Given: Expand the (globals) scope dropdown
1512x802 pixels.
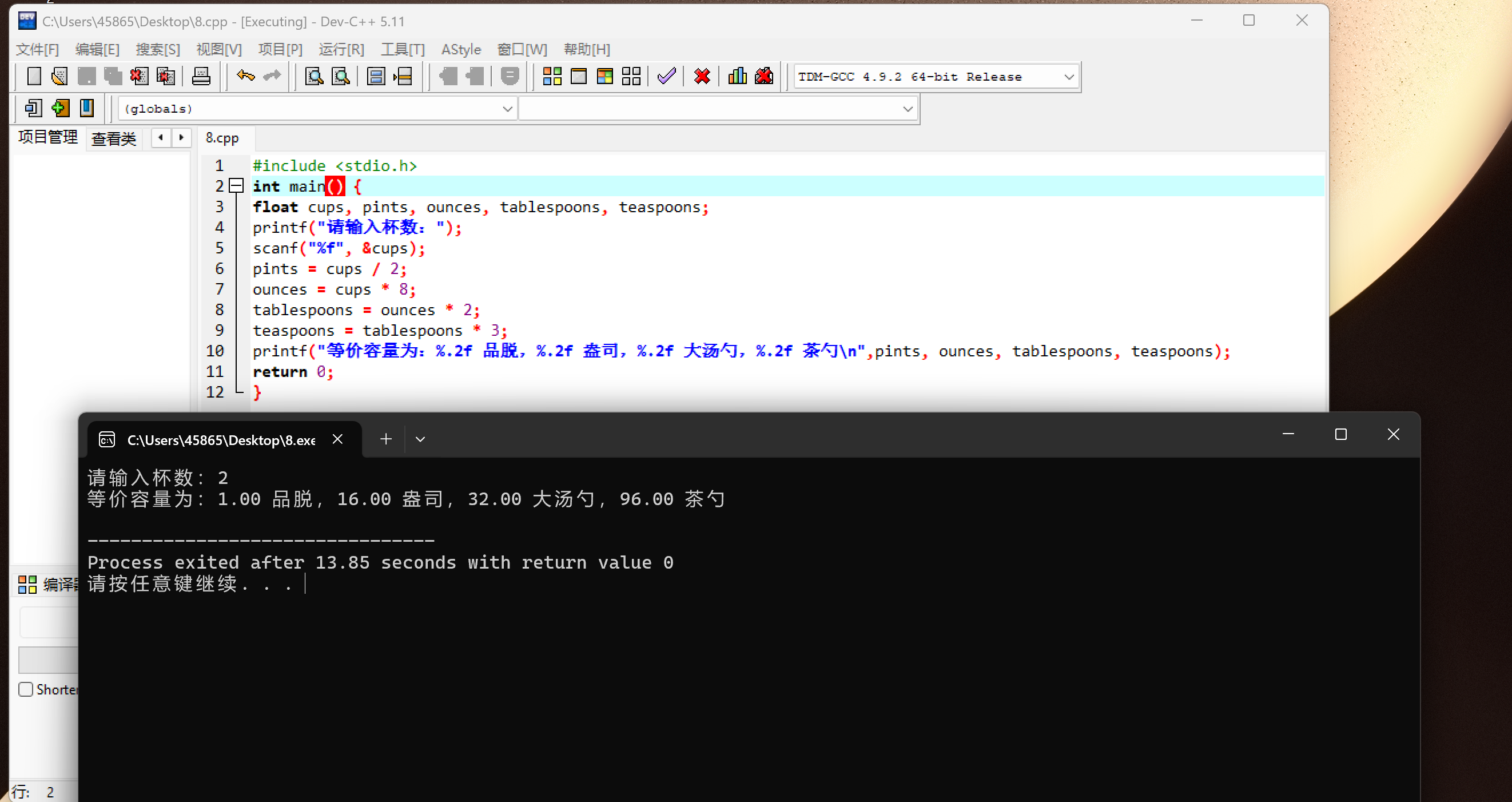Looking at the screenshot, I should [x=507, y=109].
